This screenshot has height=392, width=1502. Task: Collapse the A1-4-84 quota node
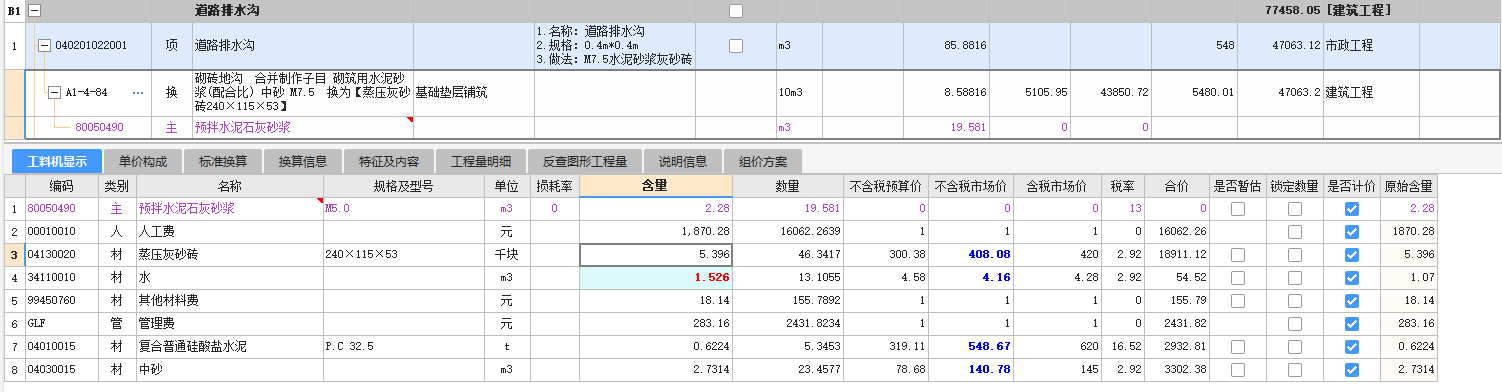click(x=55, y=92)
